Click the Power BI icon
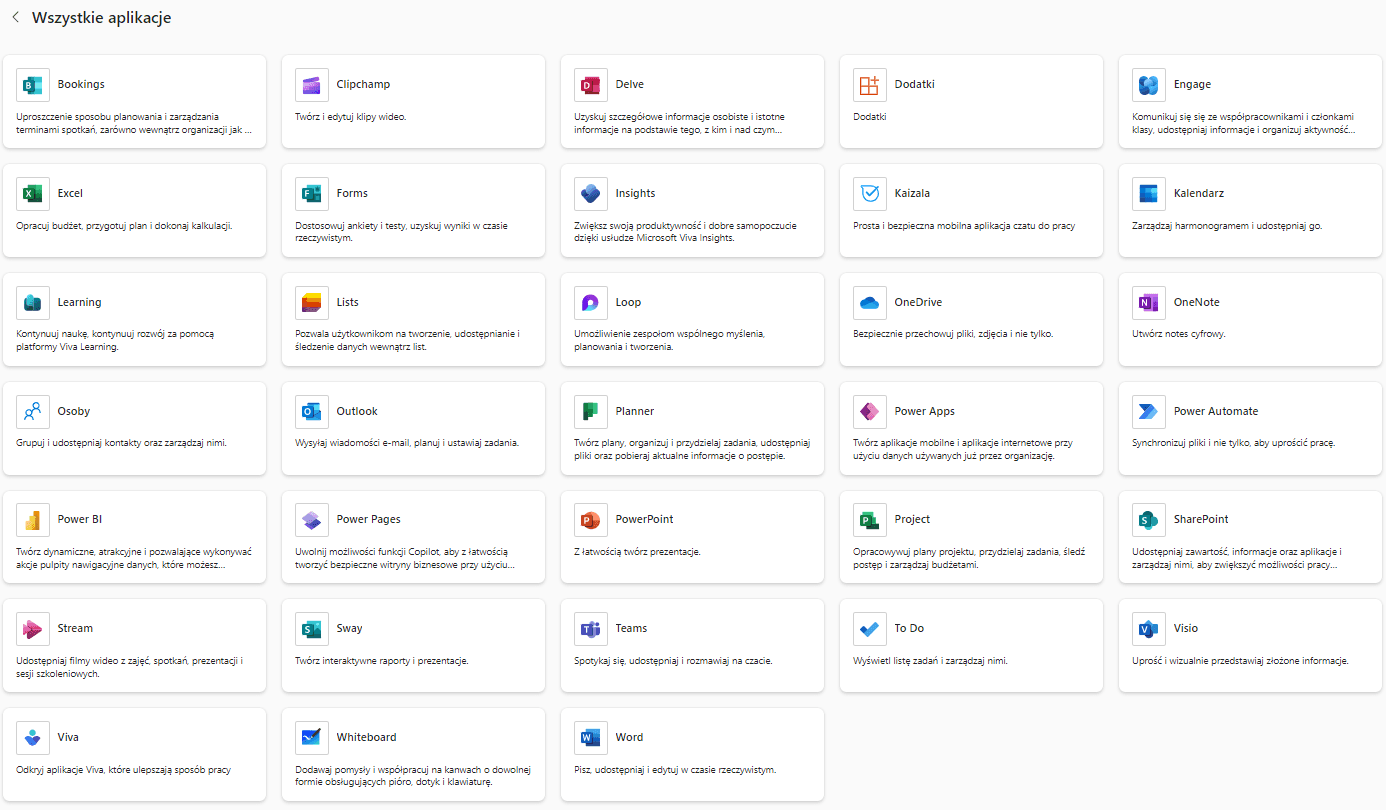Image resolution: width=1386 pixels, height=810 pixels. click(33, 520)
